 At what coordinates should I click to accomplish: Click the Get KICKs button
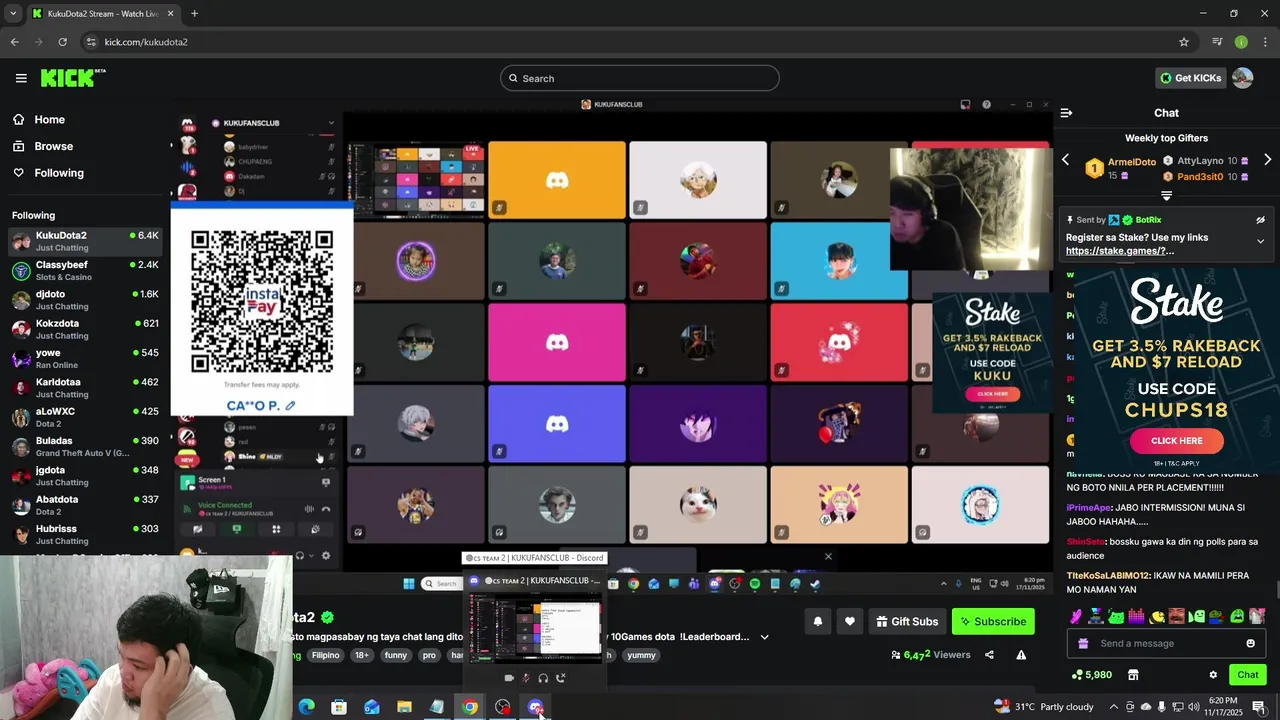tap(1190, 78)
